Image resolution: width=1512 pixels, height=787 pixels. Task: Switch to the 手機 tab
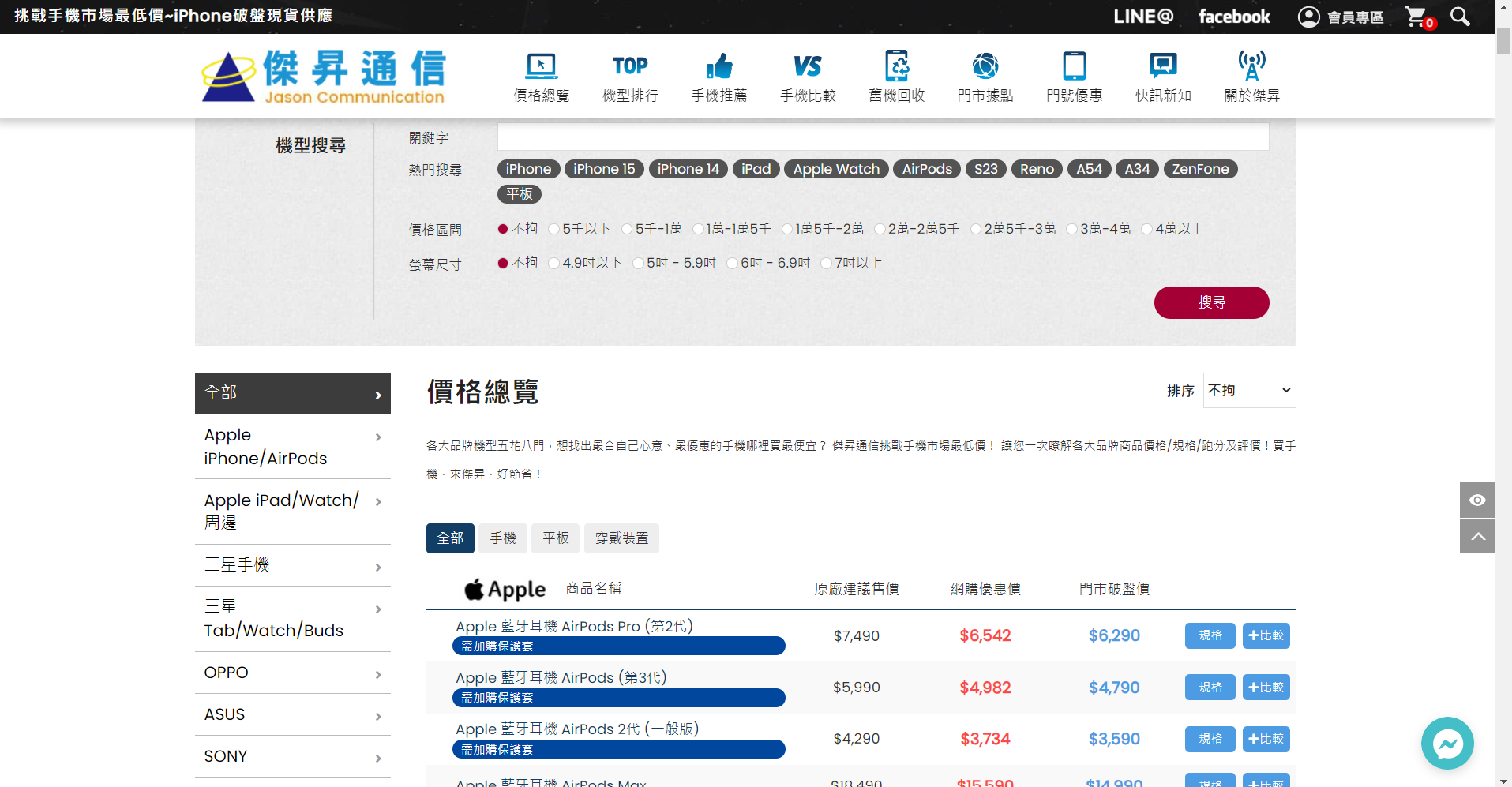[x=502, y=538]
